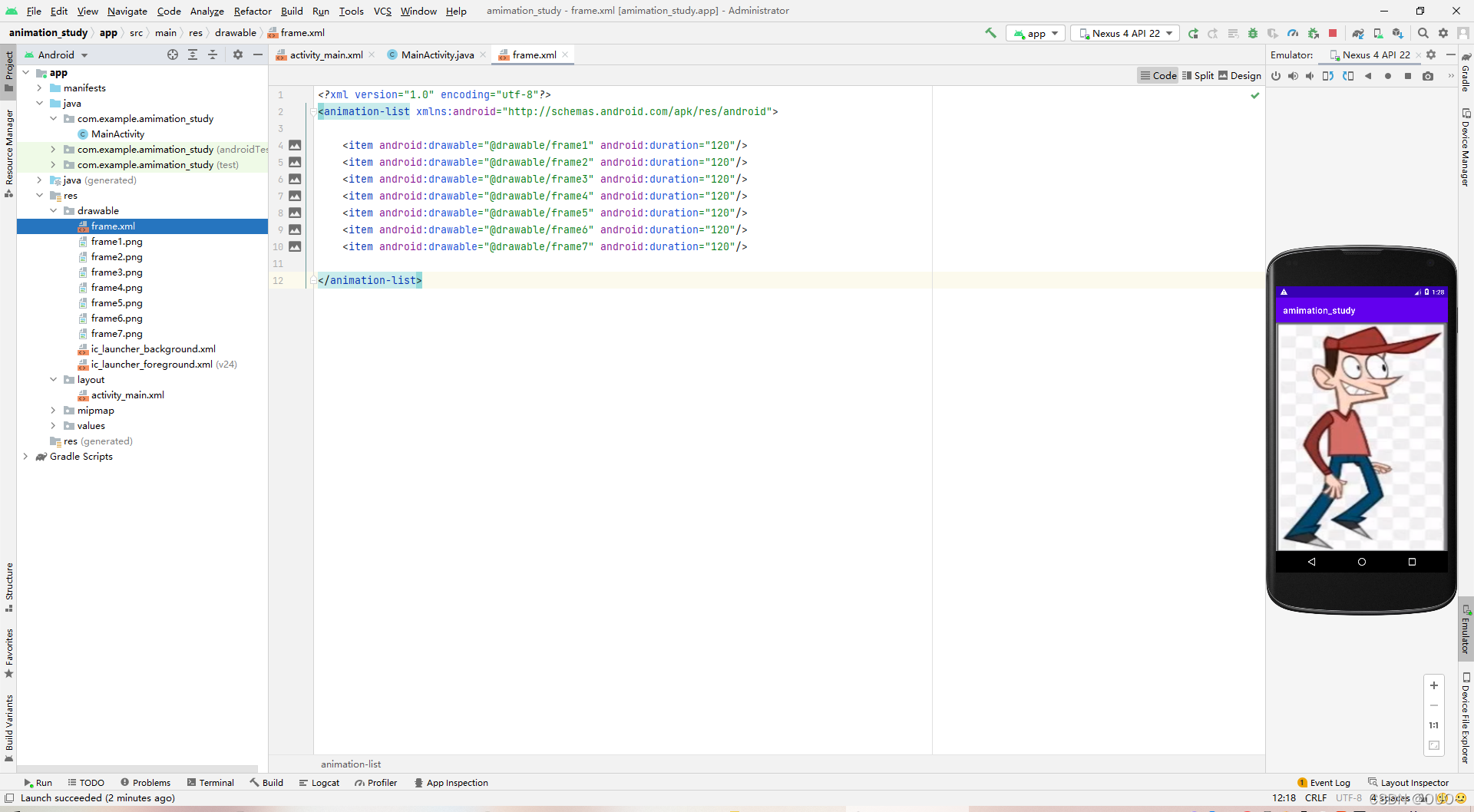This screenshot has width=1474, height=812.
Task: Click the emulator Volume Down icon
Action: coord(1310,76)
